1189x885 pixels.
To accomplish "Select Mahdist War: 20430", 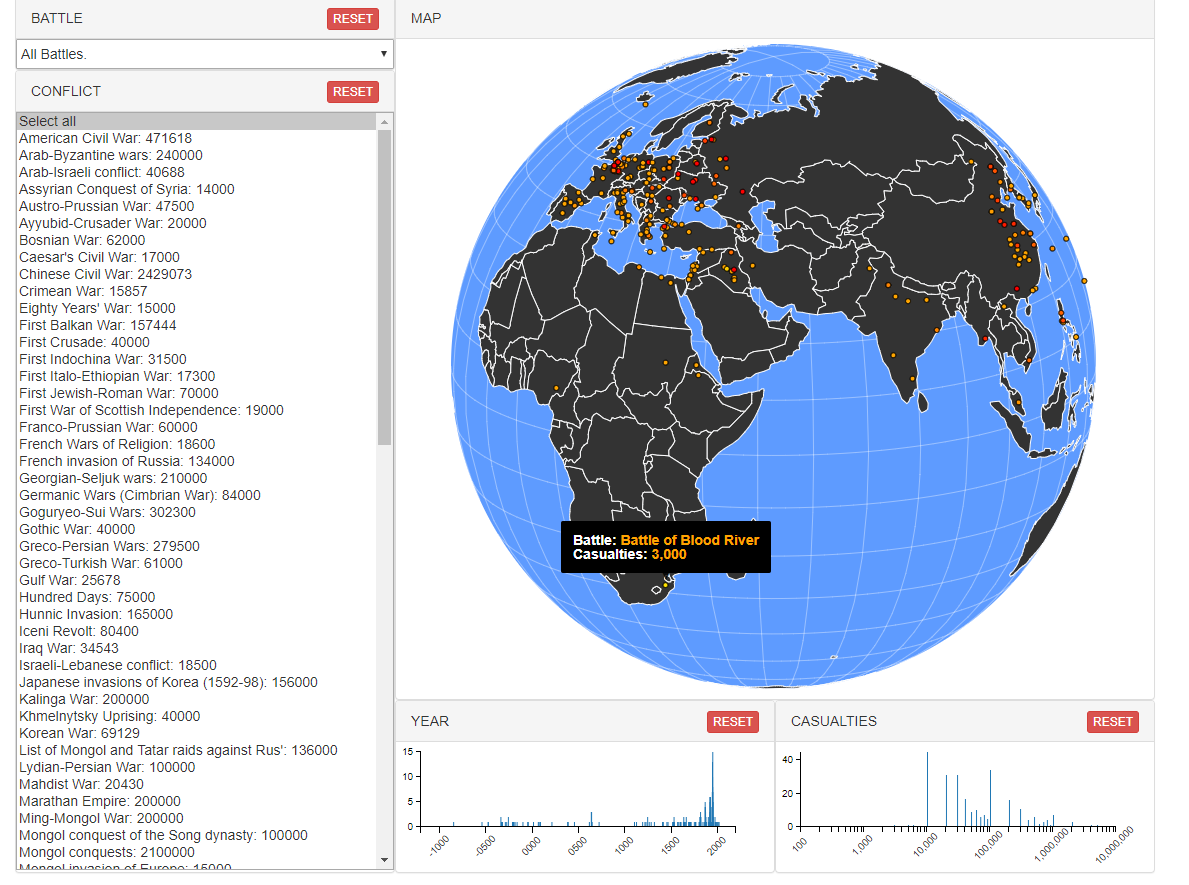I will tap(196, 784).
